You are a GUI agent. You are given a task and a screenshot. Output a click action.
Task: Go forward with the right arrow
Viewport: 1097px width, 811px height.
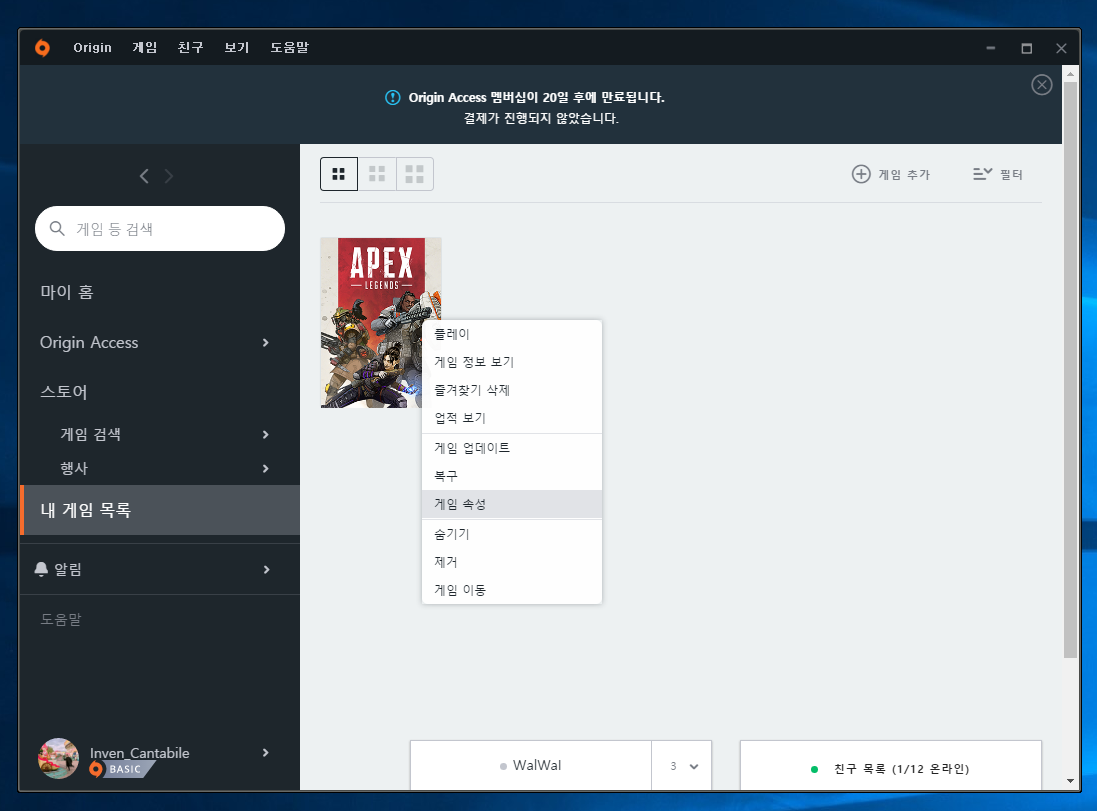point(169,176)
